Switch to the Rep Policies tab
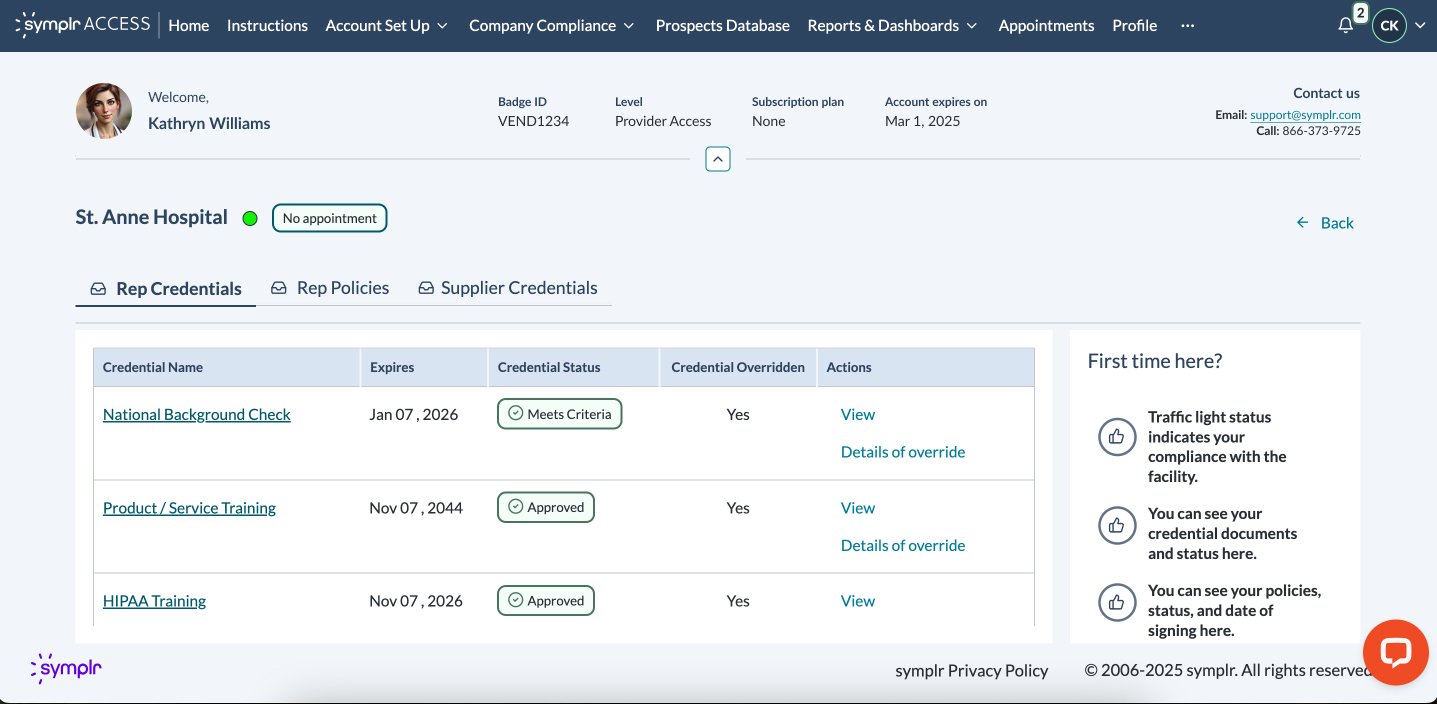Viewport: 1437px width, 704px height. tap(330, 288)
